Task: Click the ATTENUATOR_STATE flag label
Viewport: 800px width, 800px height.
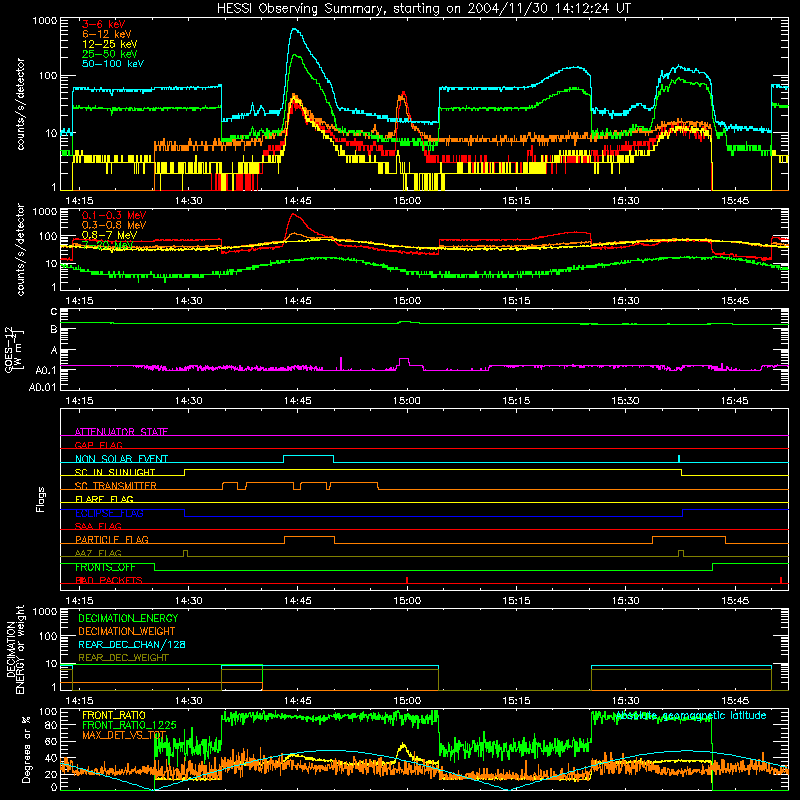Action: (x=121, y=432)
